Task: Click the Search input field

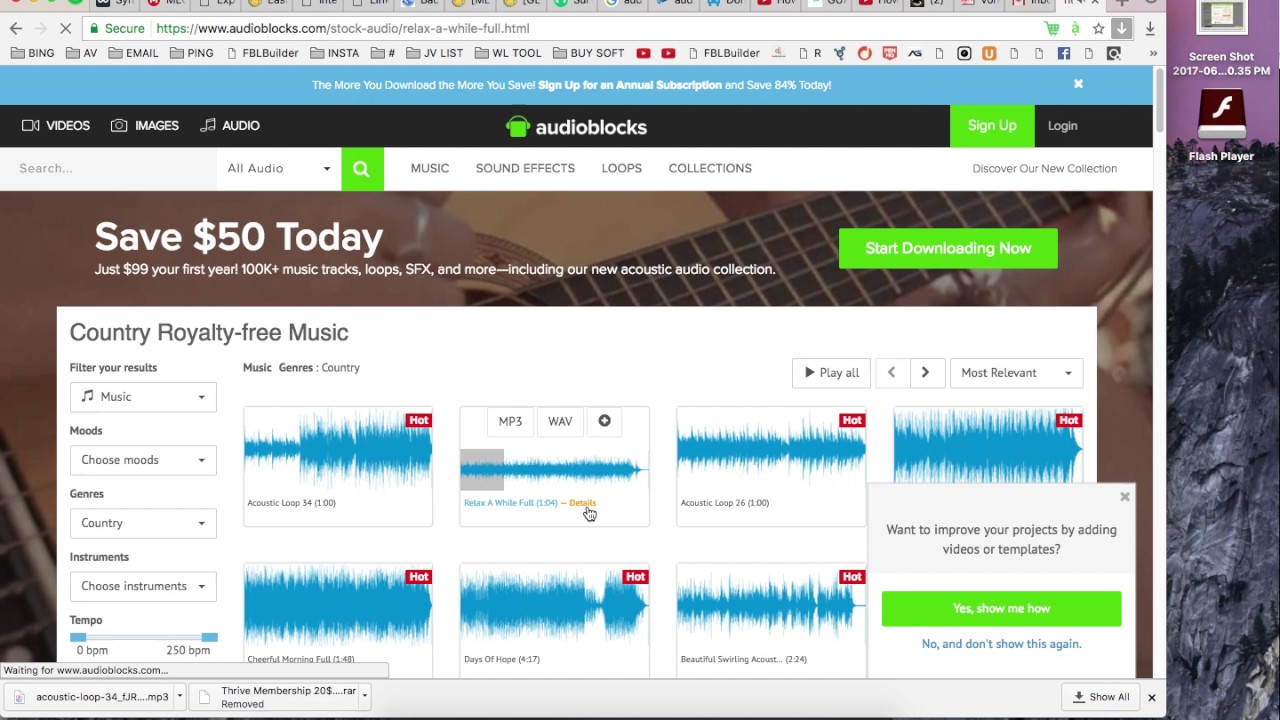Action: click(x=108, y=168)
